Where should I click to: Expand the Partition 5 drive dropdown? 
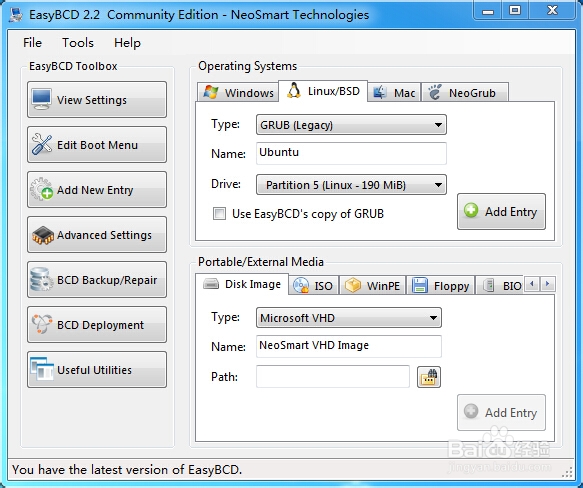pos(351,184)
